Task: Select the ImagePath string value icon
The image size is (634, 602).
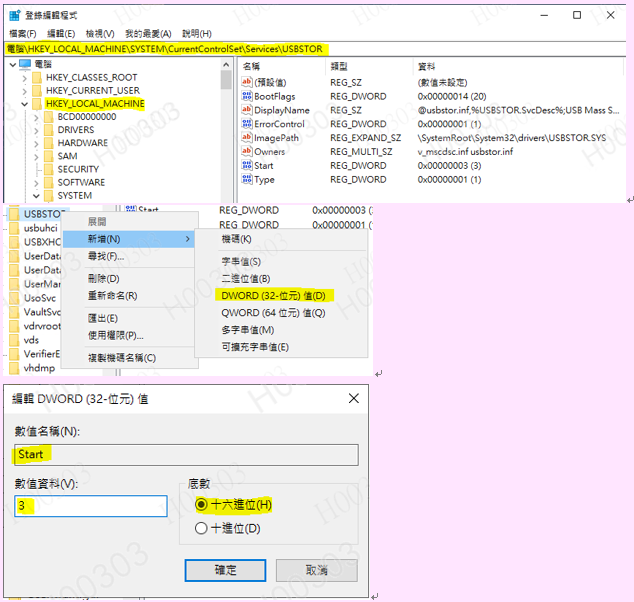Action: click(x=247, y=137)
